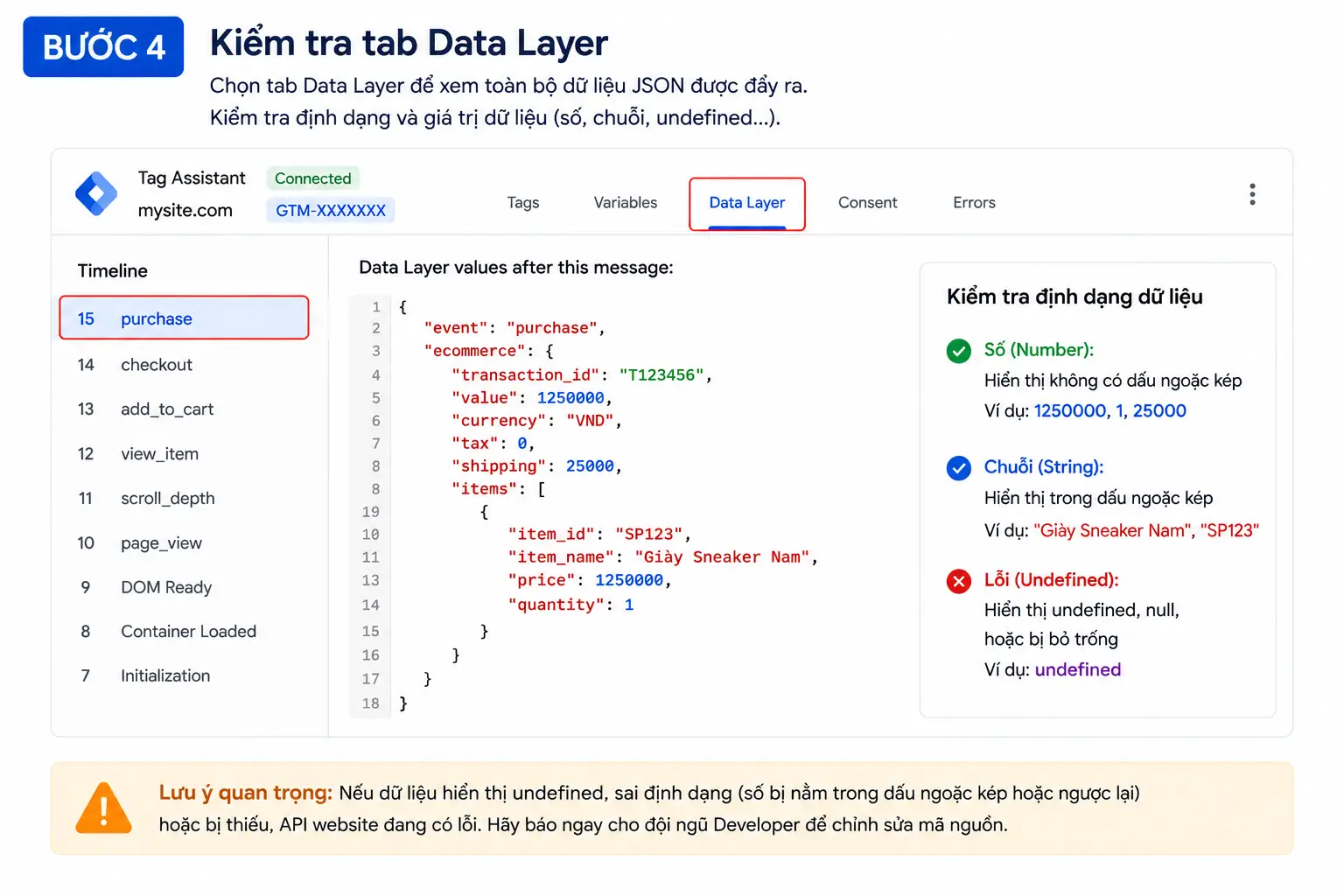Screen dimensions: 1344x896
Task: Open the Errors tab
Action: (975, 202)
